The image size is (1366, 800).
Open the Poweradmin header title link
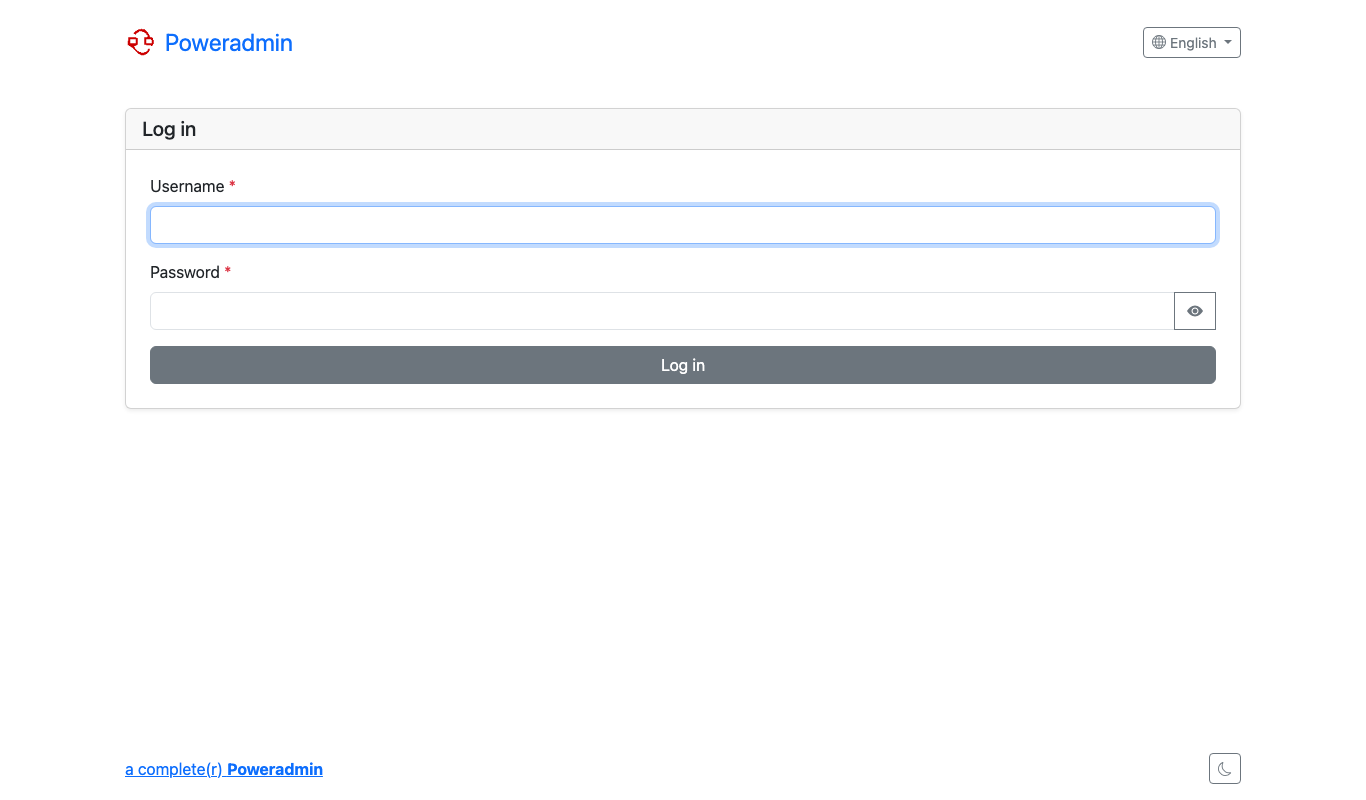pos(229,43)
